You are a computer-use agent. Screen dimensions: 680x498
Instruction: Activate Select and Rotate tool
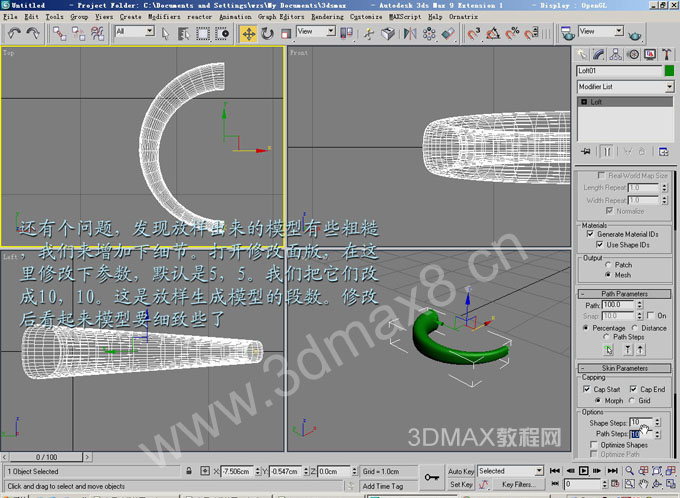(x=267, y=33)
